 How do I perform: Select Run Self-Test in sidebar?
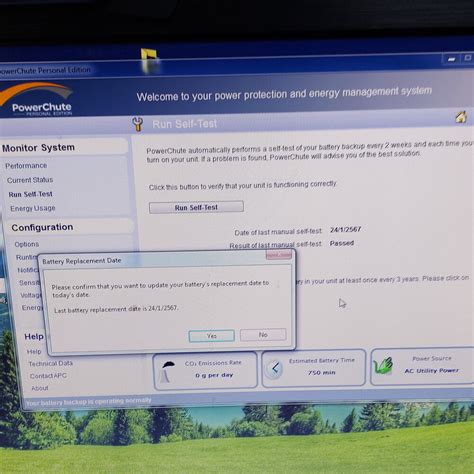(31, 194)
